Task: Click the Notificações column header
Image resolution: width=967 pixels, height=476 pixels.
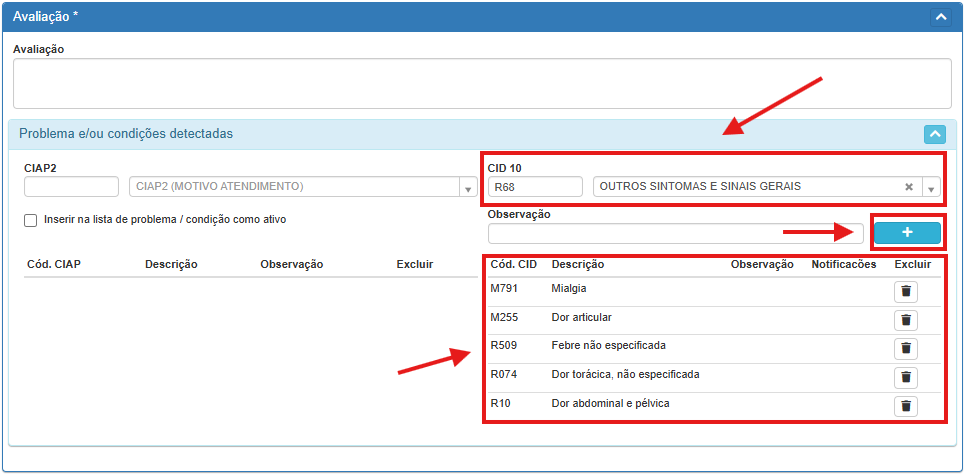Action: click(x=843, y=265)
